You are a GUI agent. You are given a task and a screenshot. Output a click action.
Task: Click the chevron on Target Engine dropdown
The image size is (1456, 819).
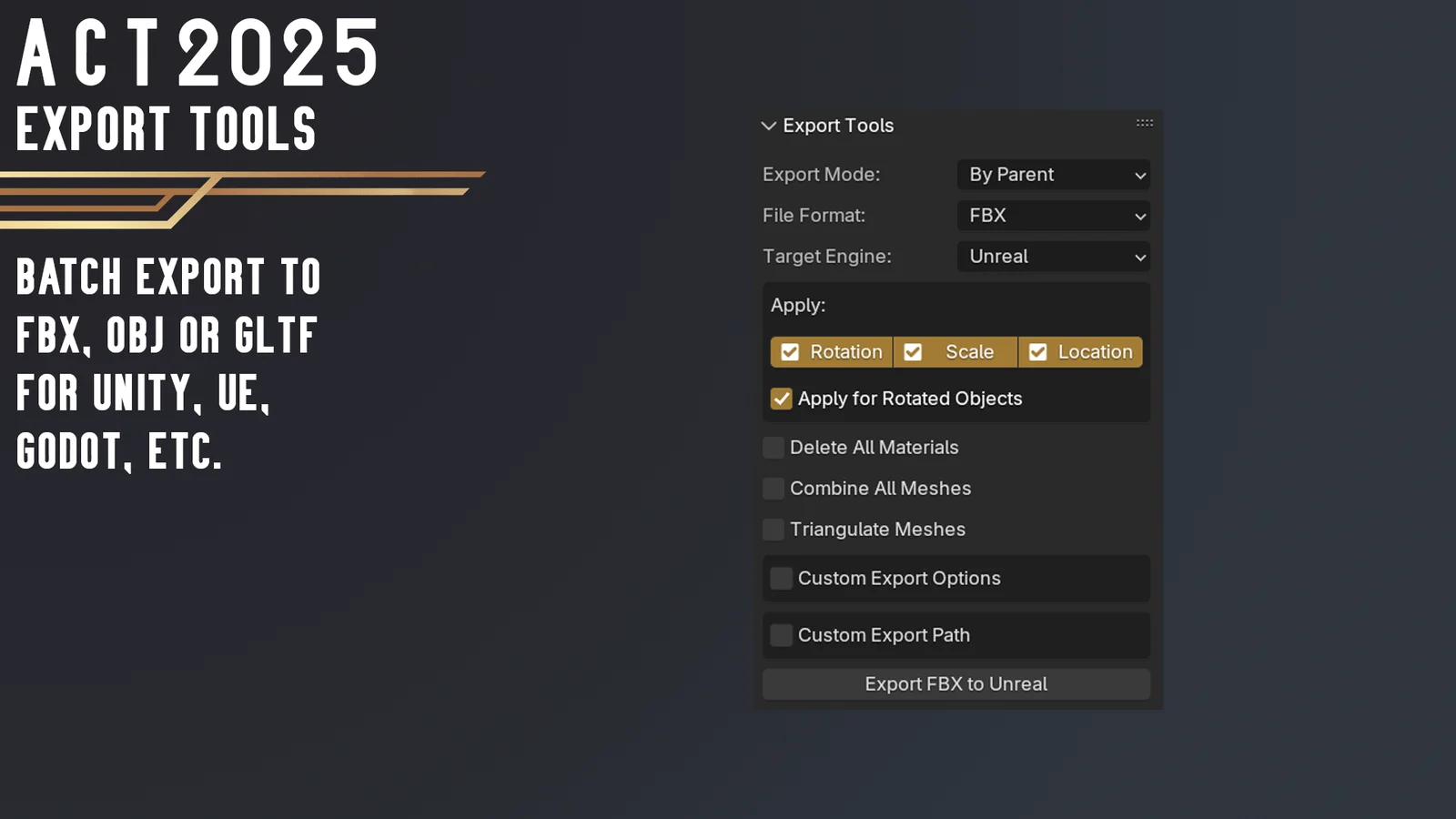[x=1139, y=257]
